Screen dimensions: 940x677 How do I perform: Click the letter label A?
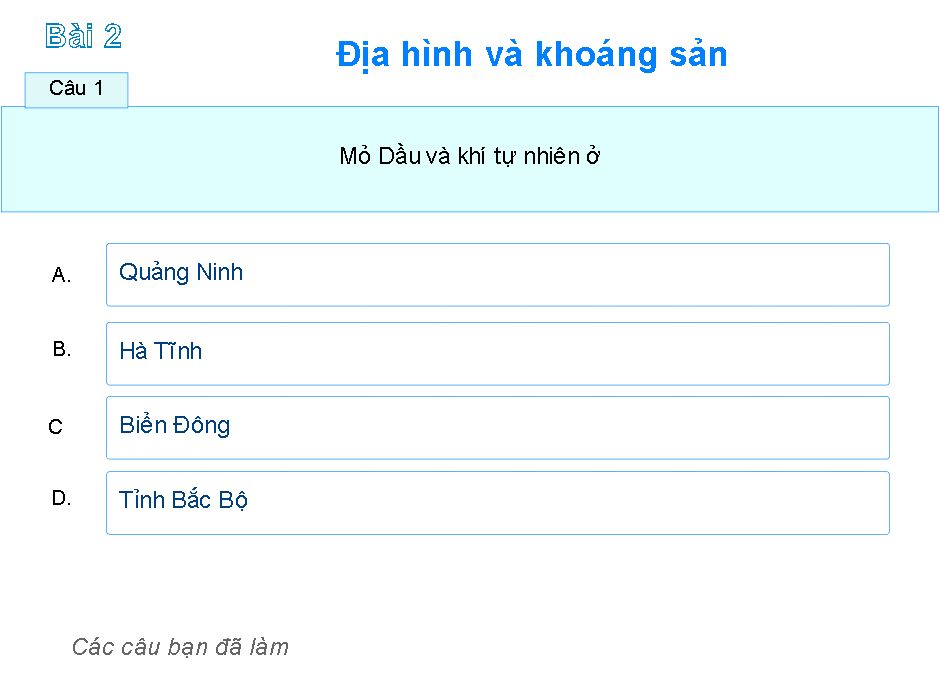(61, 275)
